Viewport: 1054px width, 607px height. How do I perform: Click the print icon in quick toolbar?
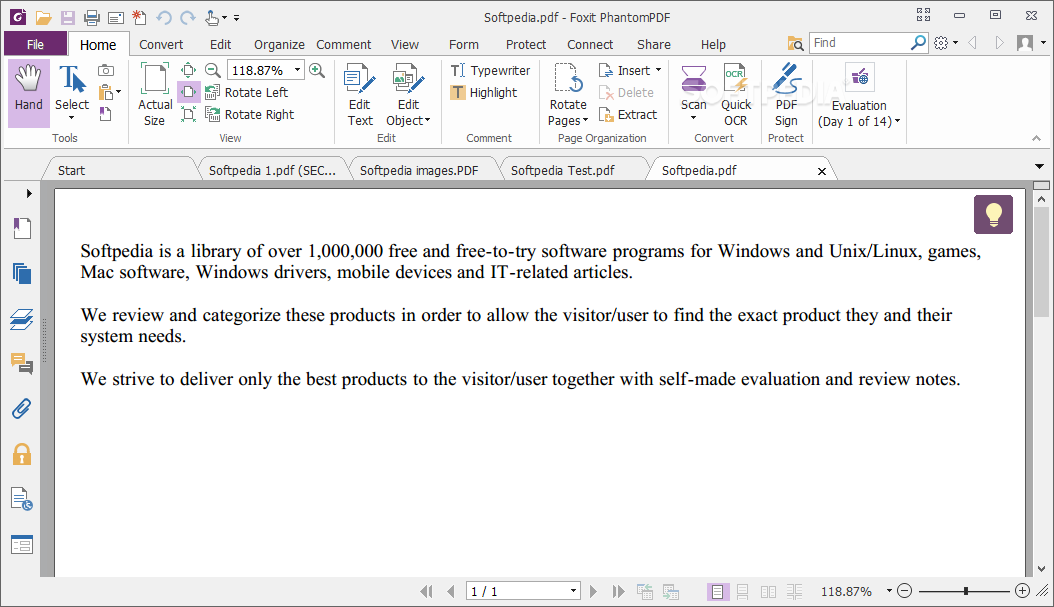point(91,17)
